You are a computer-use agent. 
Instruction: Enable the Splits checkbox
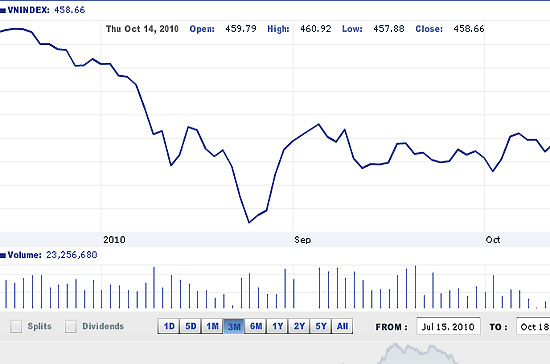pyautogui.click(x=16, y=326)
